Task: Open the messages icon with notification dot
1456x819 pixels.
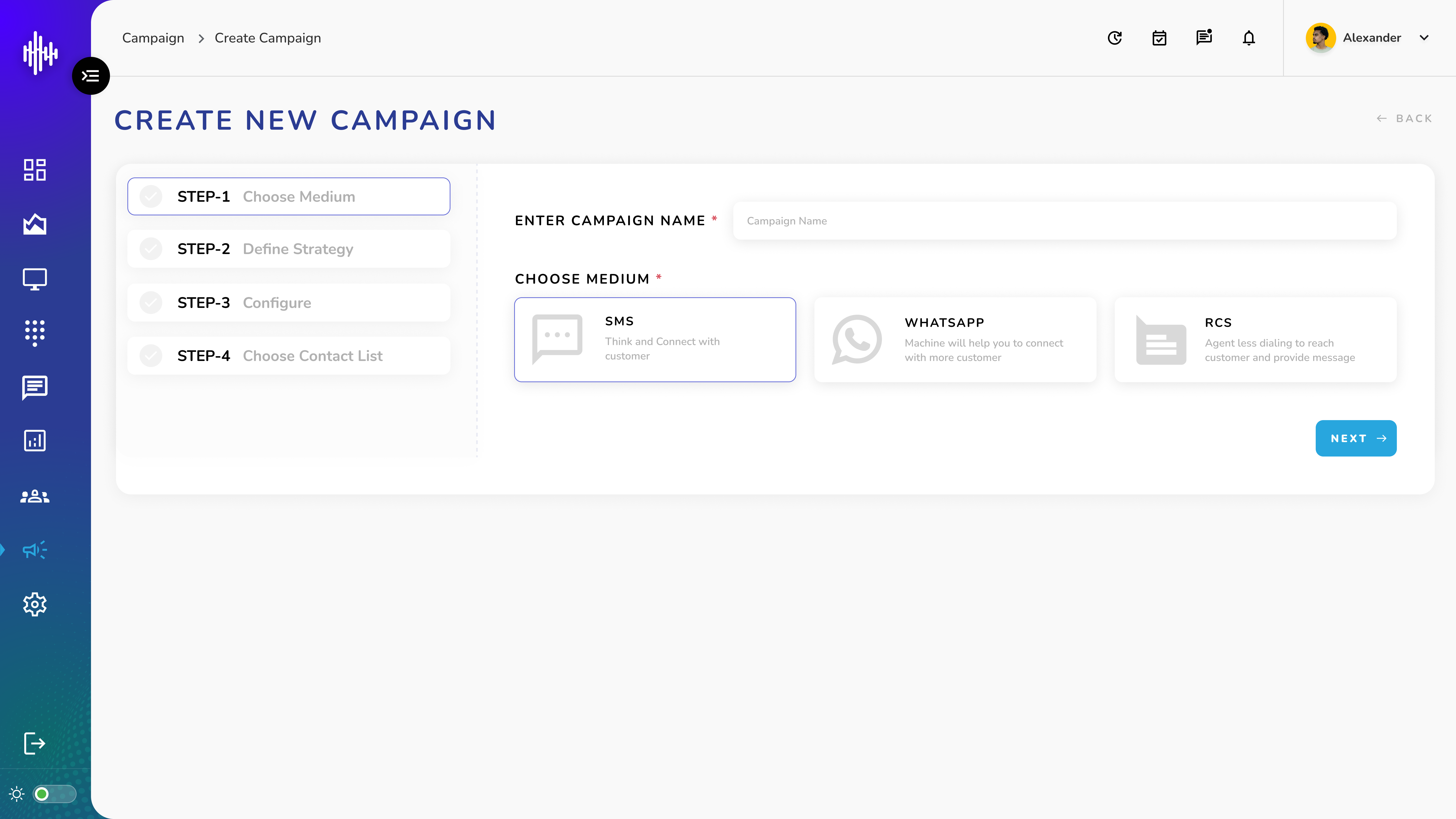Action: click(x=1204, y=37)
